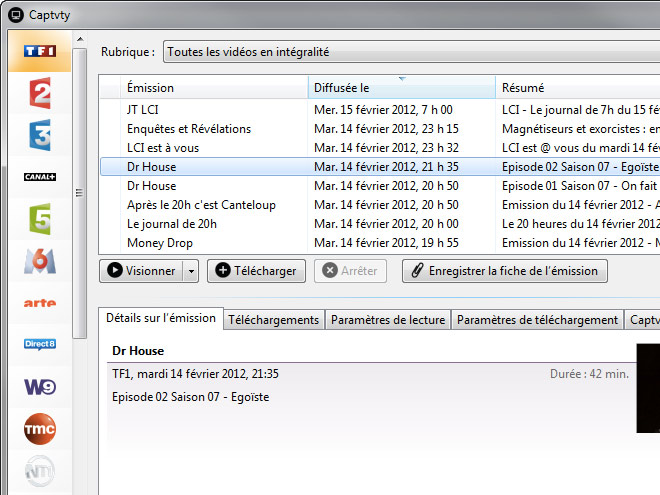Select the TMC channel logo

(40, 428)
